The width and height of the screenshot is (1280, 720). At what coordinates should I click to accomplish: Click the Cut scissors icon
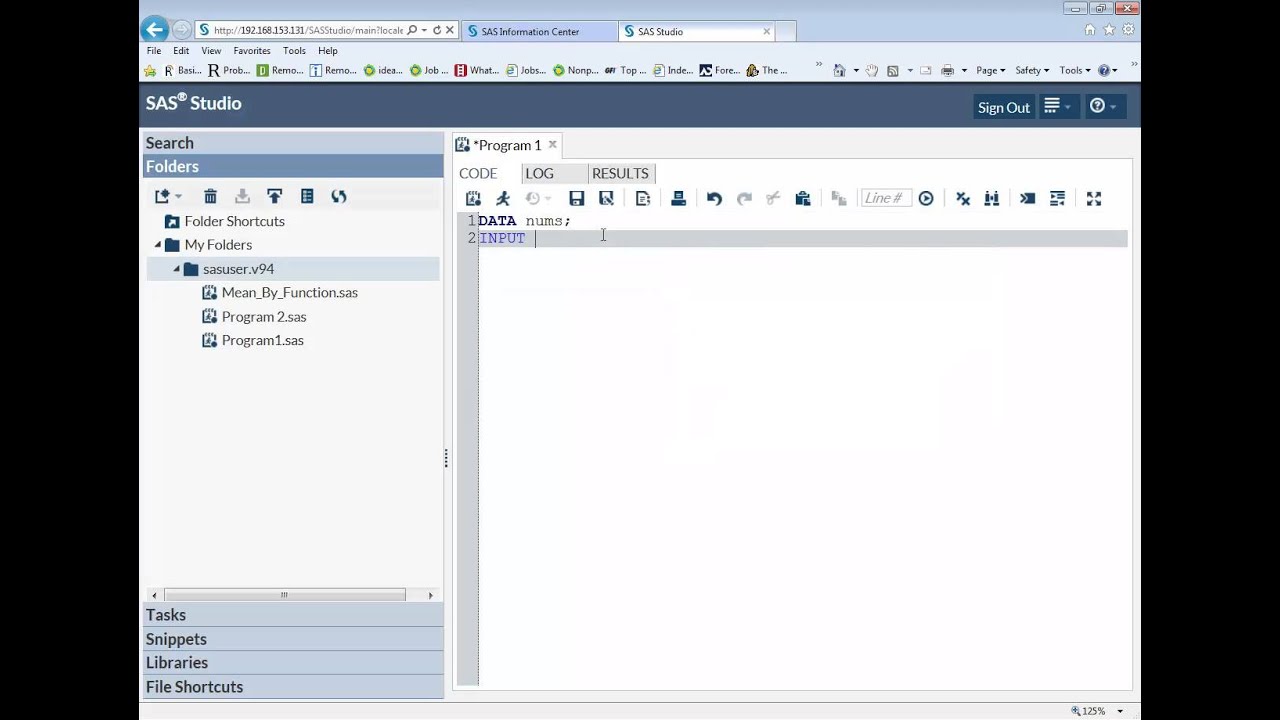773,198
